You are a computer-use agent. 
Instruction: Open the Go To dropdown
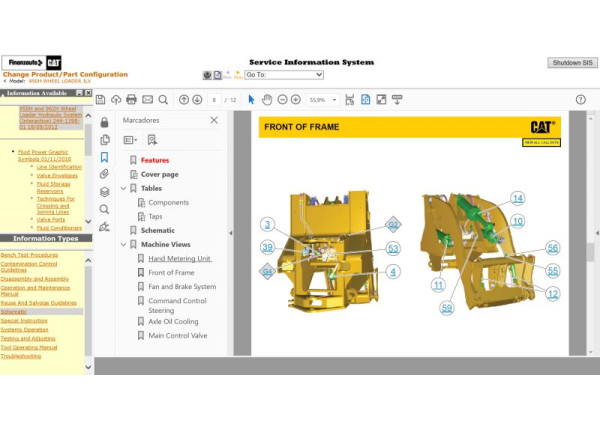(284, 74)
